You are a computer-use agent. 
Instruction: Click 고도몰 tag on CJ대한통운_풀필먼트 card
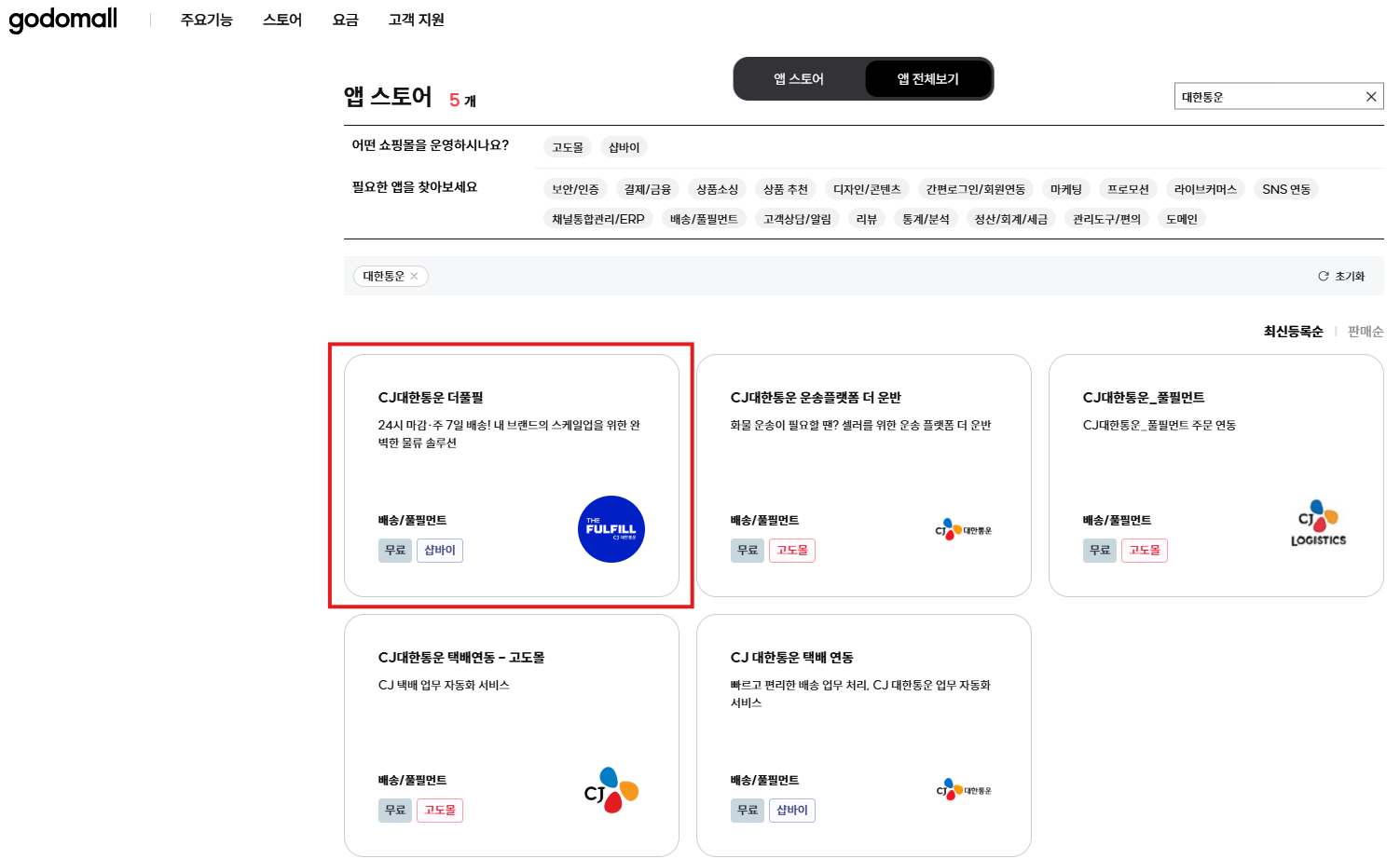tap(1145, 551)
